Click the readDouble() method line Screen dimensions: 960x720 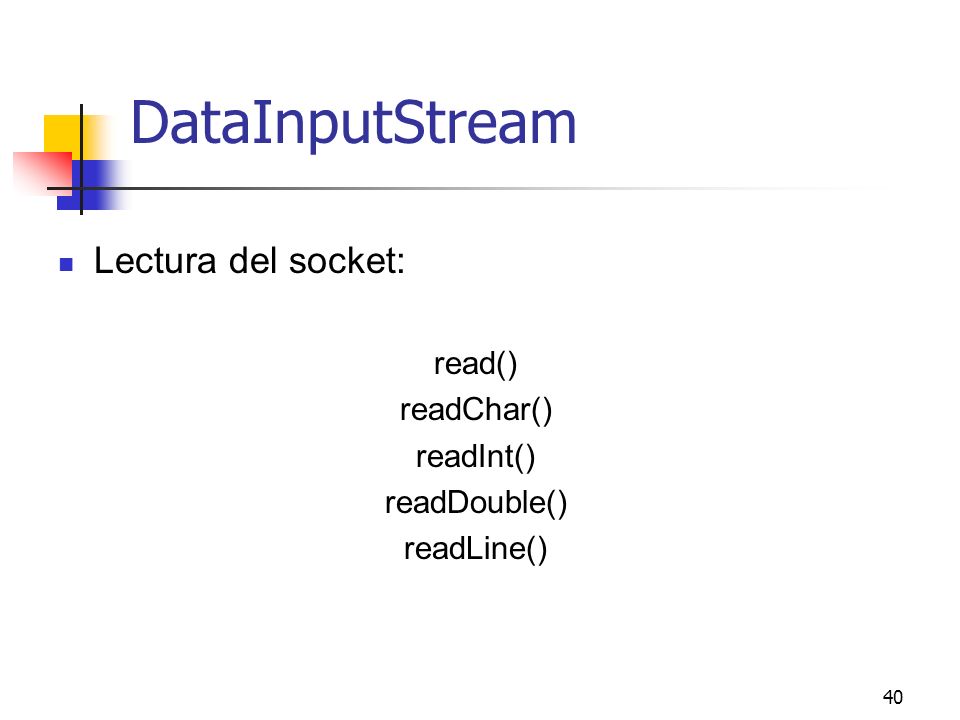tap(476, 503)
